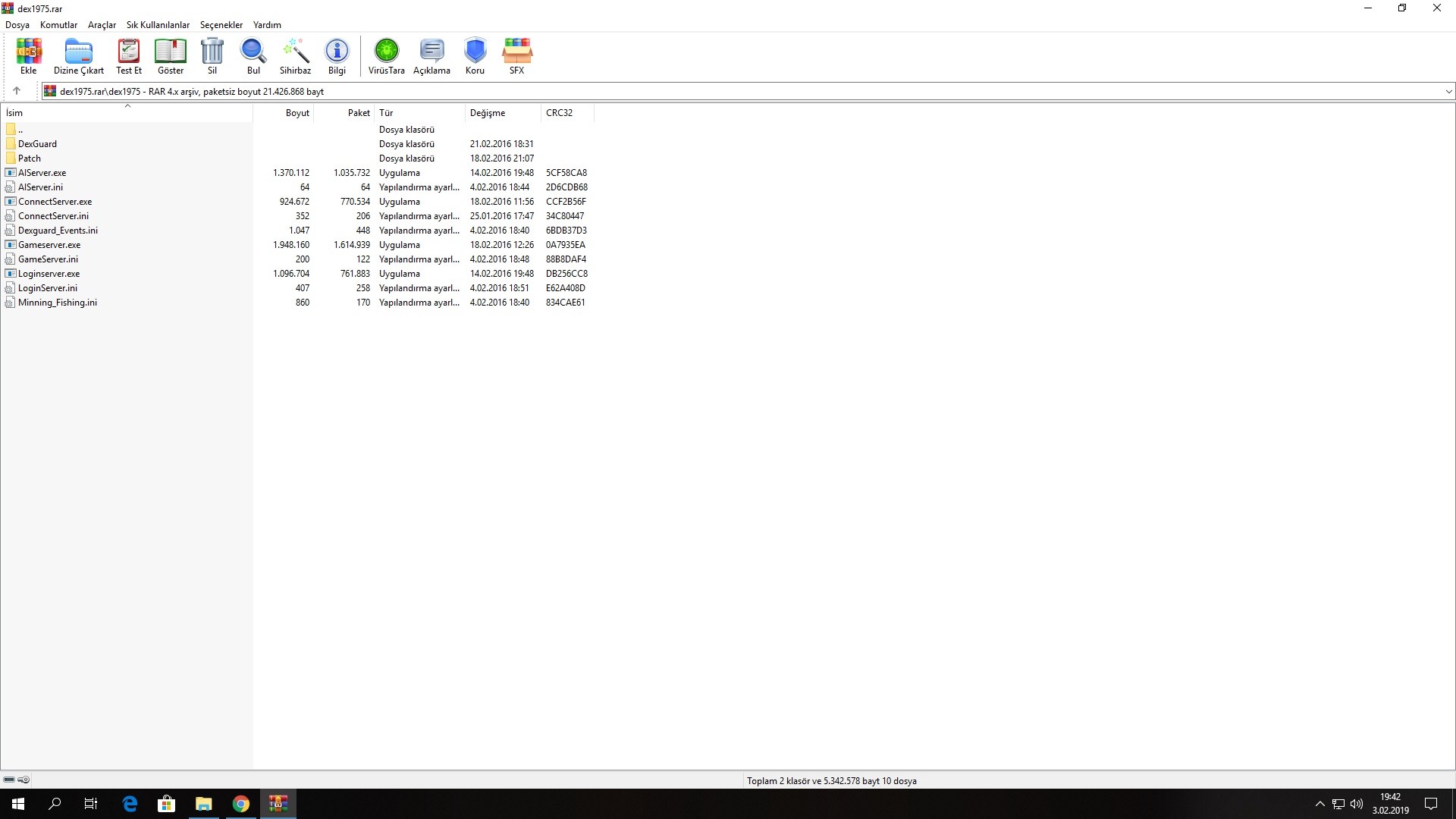
Task: Expand the archive path dropdown
Action: [x=1448, y=92]
